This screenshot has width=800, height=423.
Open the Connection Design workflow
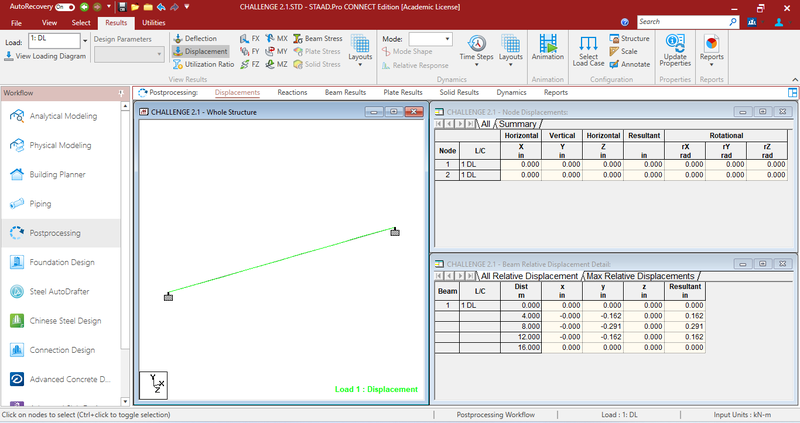[x=60, y=350]
